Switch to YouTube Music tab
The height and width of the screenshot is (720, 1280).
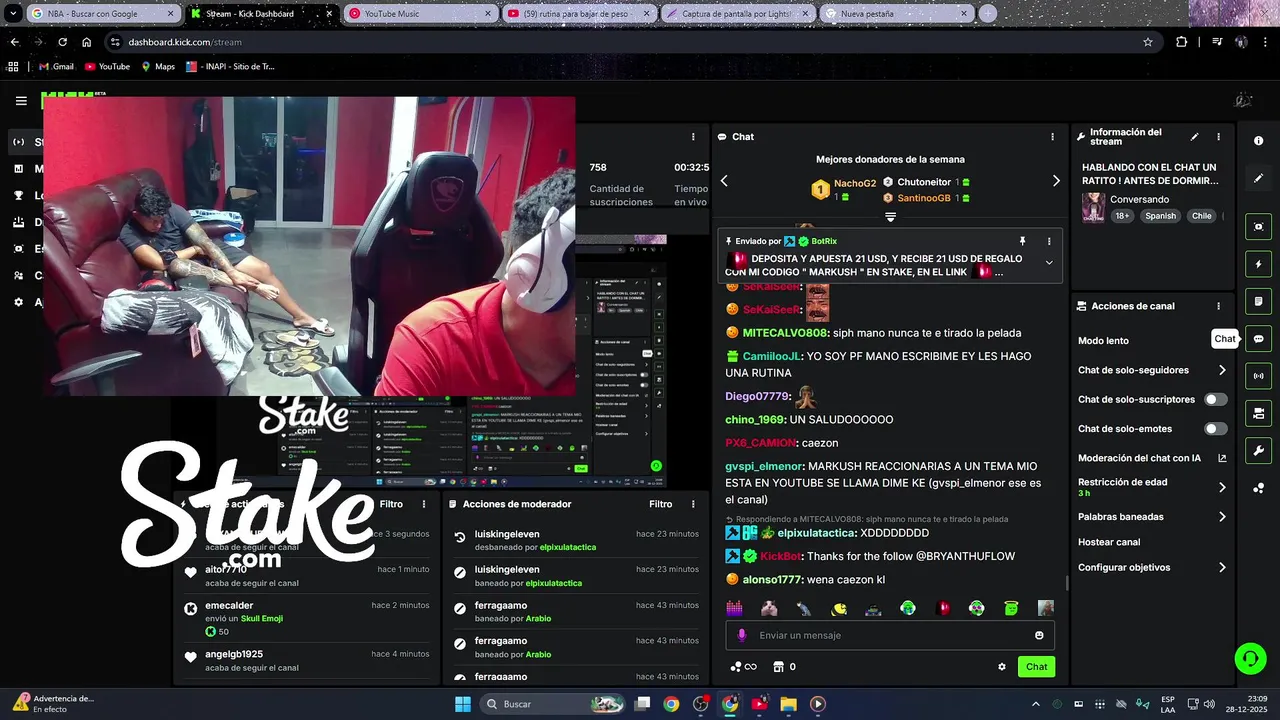[x=420, y=13]
